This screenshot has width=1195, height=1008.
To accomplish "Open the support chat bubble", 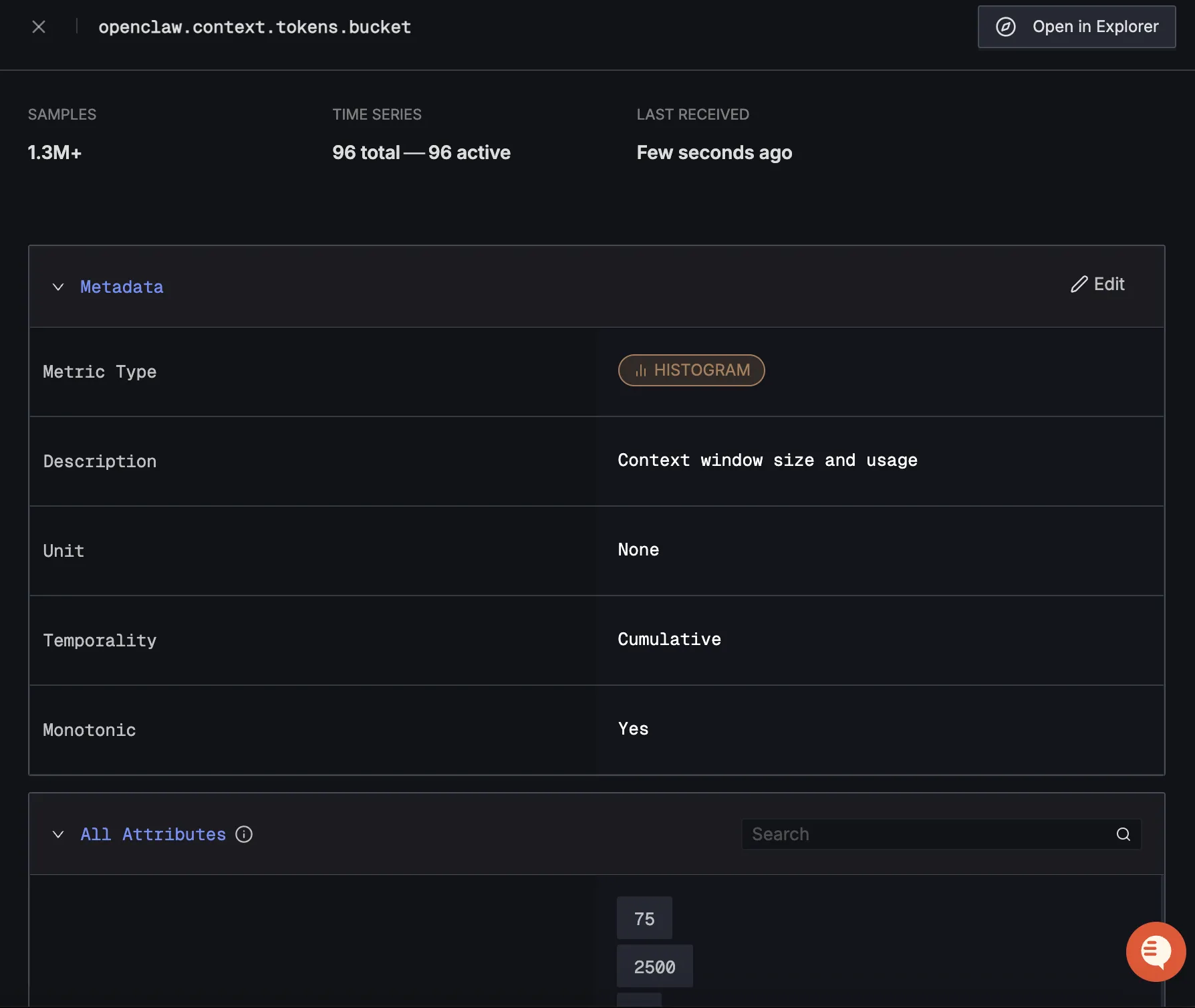I will click(1156, 952).
